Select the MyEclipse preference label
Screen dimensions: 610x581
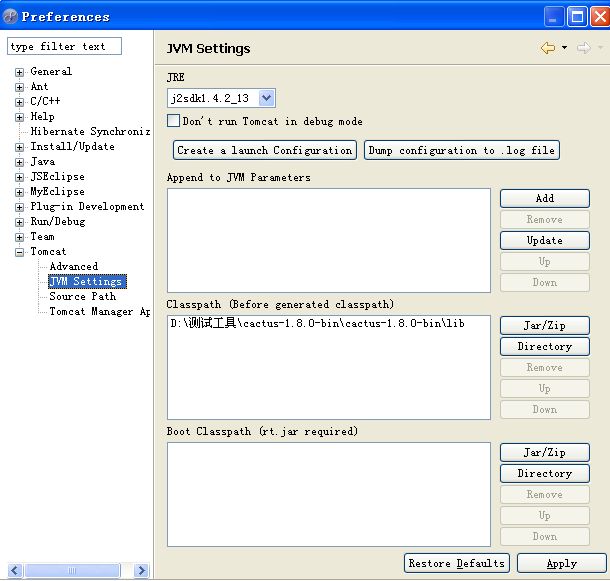pyautogui.click(x=58, y=191)
